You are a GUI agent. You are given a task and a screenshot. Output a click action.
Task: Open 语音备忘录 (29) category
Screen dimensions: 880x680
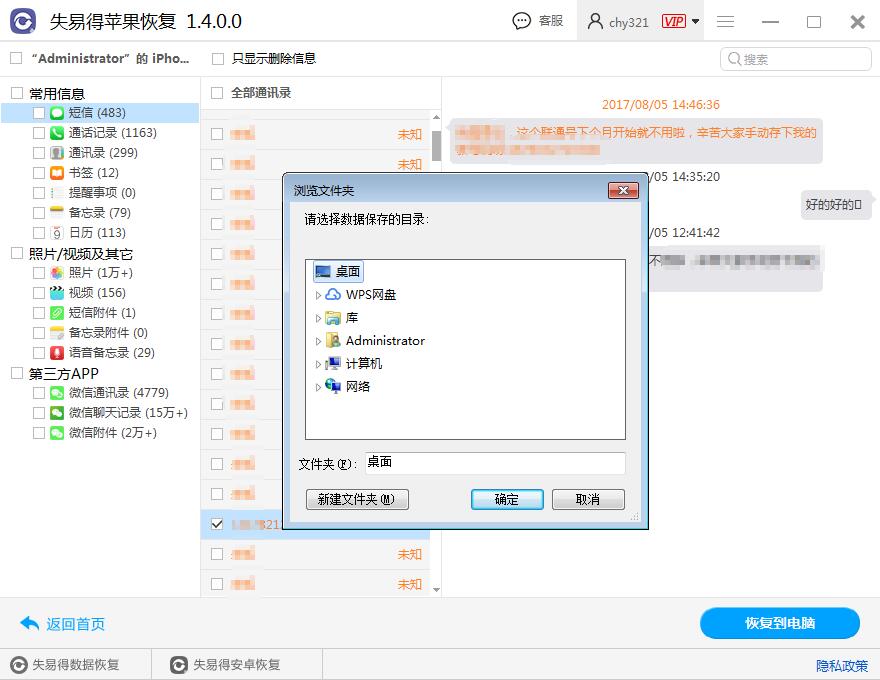click(x=112, y=353)
